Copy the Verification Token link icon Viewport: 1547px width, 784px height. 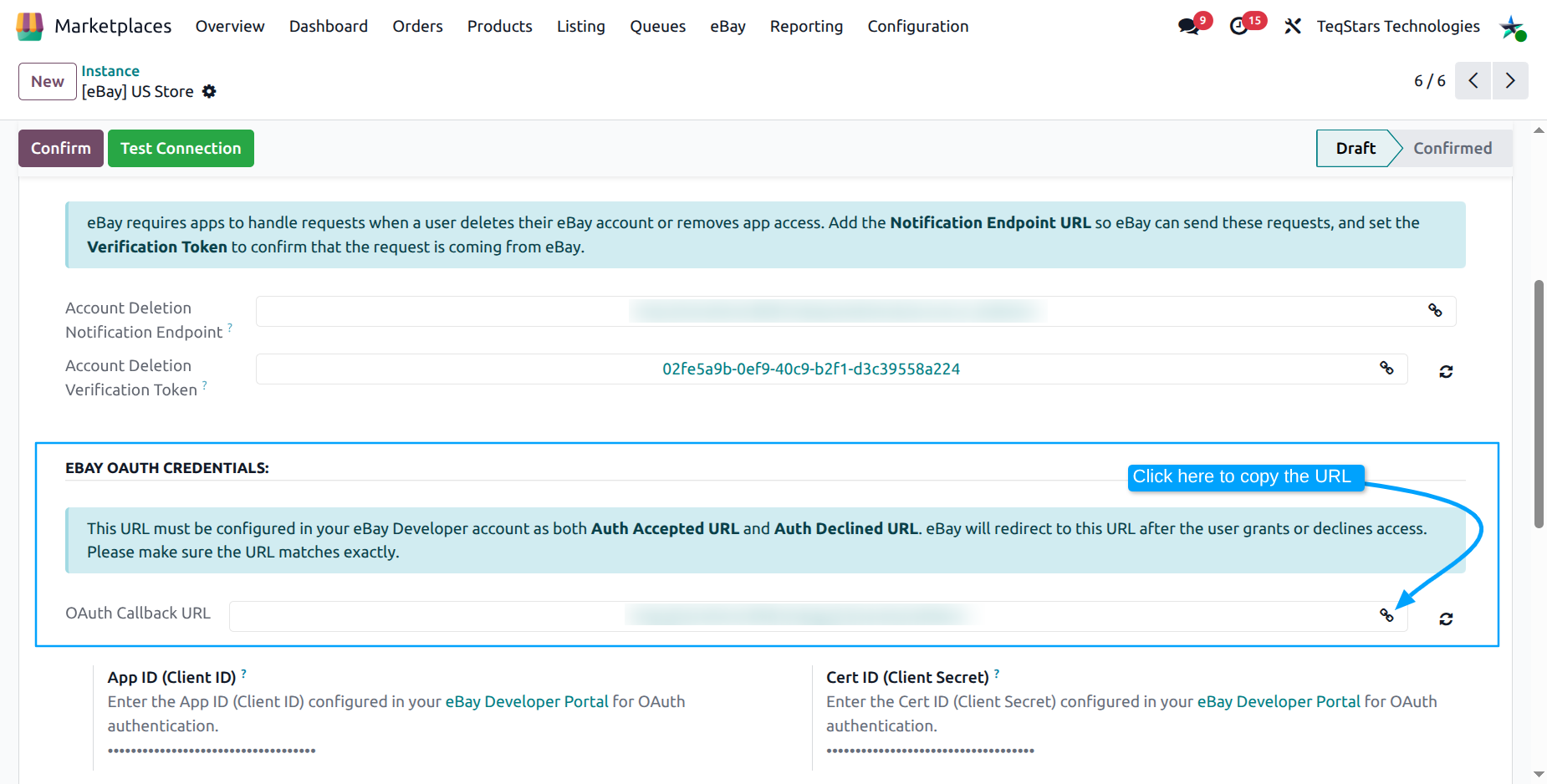point(1386,368)
